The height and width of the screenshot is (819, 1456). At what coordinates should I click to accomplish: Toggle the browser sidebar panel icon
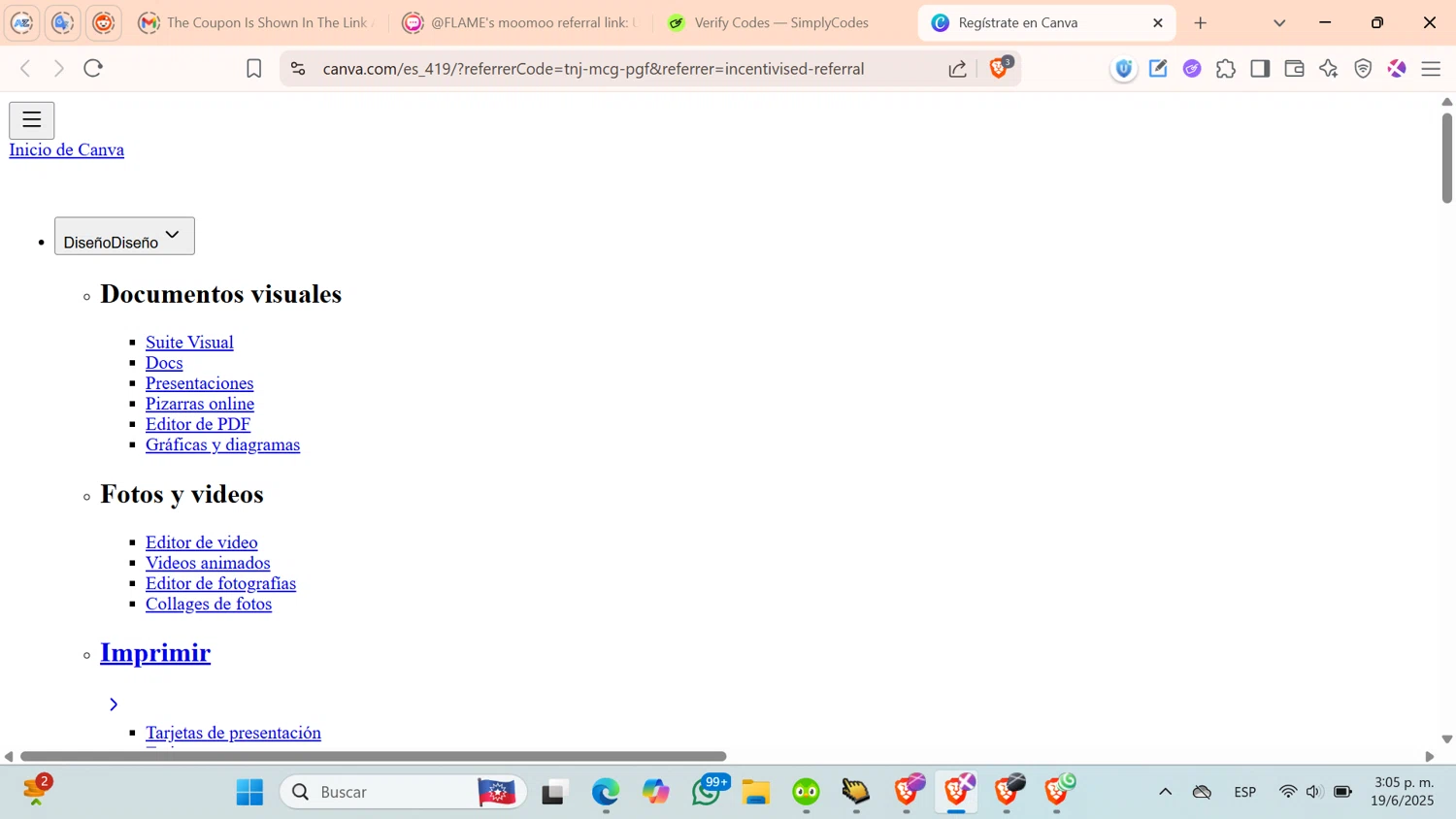click(1260, 68)
